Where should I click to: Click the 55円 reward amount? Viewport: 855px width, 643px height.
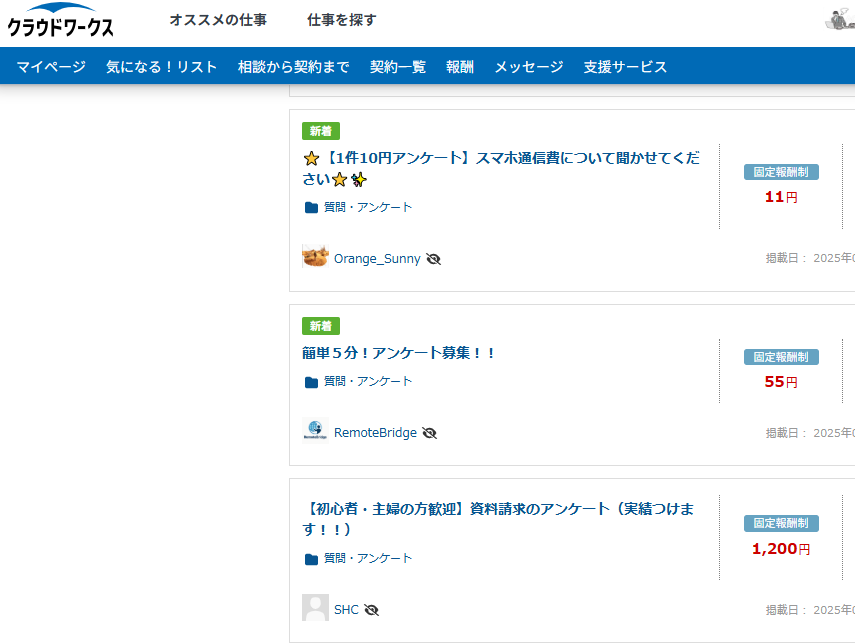point(781,382)
